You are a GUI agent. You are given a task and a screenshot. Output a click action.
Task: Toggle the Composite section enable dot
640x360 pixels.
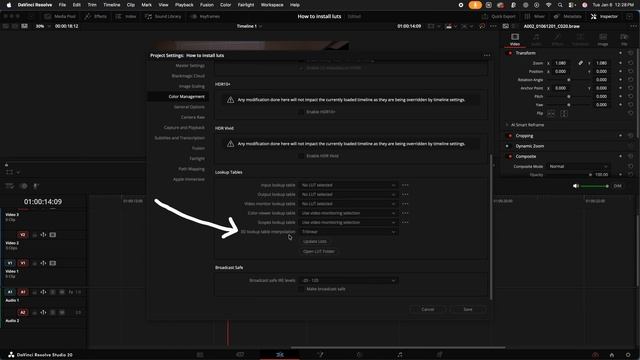[510, 156]
